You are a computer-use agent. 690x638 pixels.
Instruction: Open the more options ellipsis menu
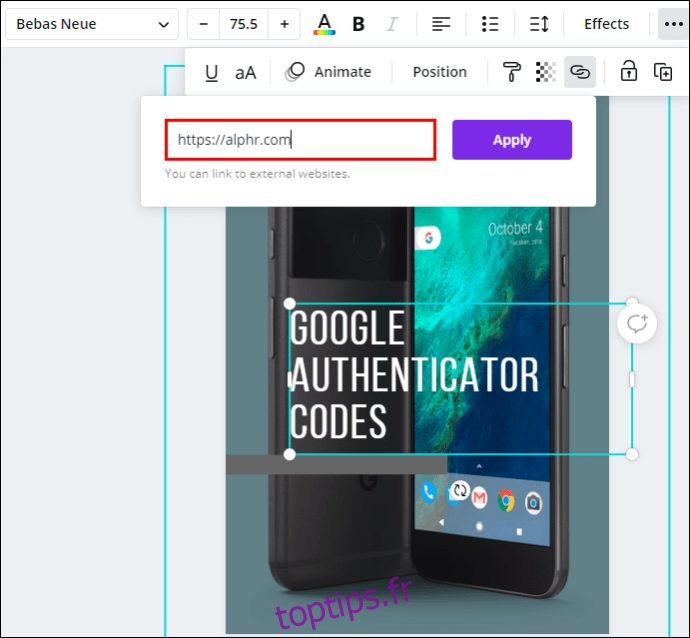click(x=674, y=24)
